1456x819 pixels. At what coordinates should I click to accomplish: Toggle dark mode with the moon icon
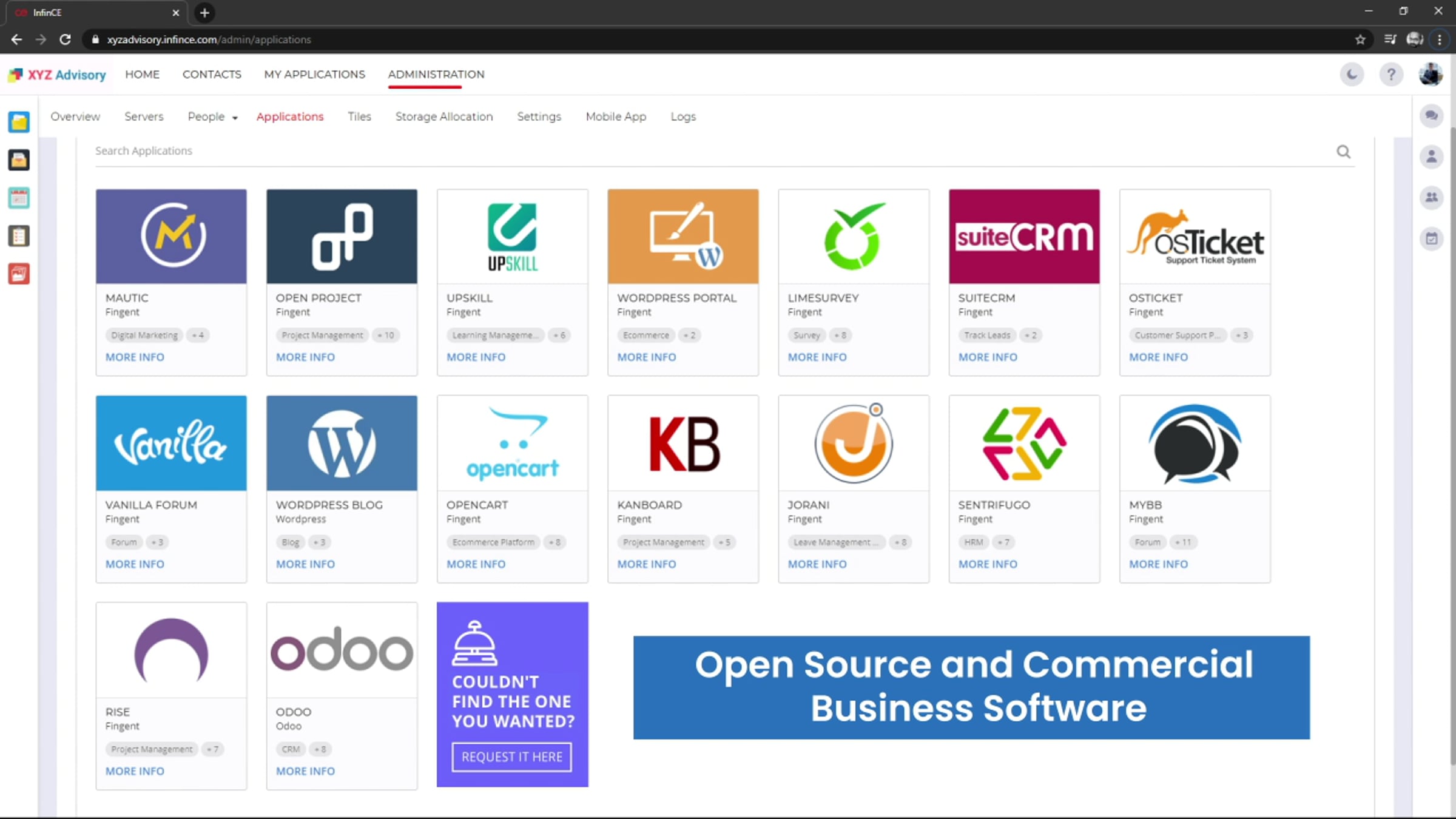(1352, 75)
